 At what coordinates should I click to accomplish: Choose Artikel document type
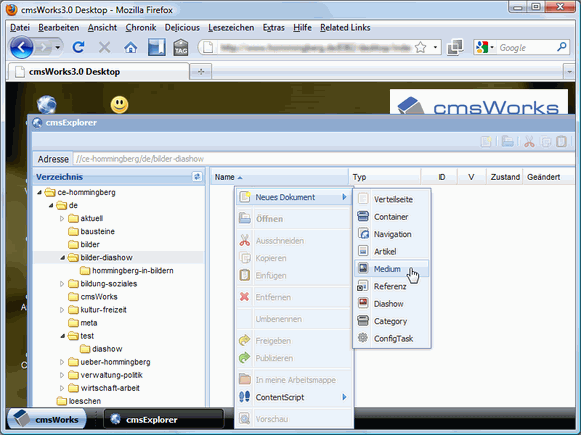[x=392, y=252]
